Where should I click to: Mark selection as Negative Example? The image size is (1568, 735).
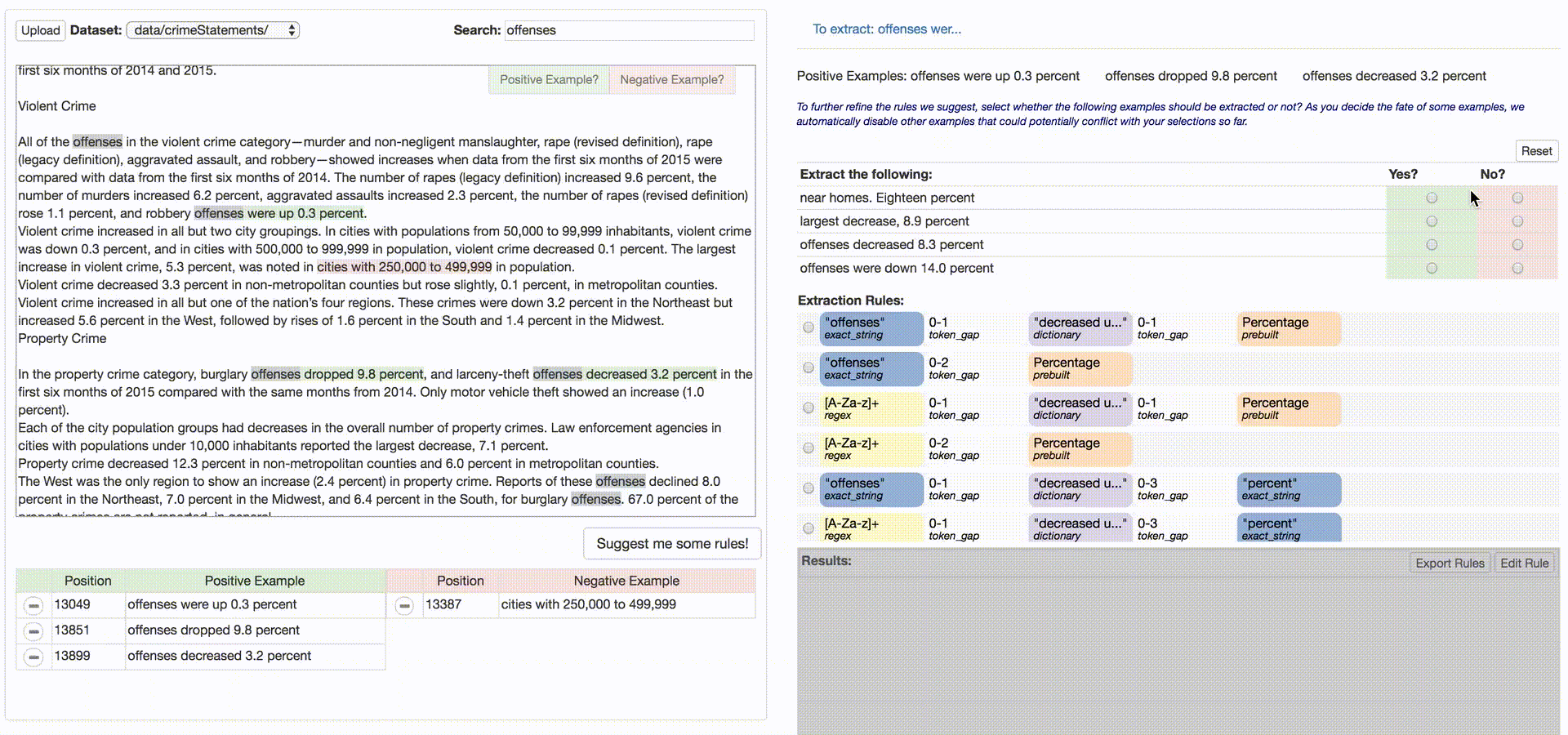coord(671,79)
